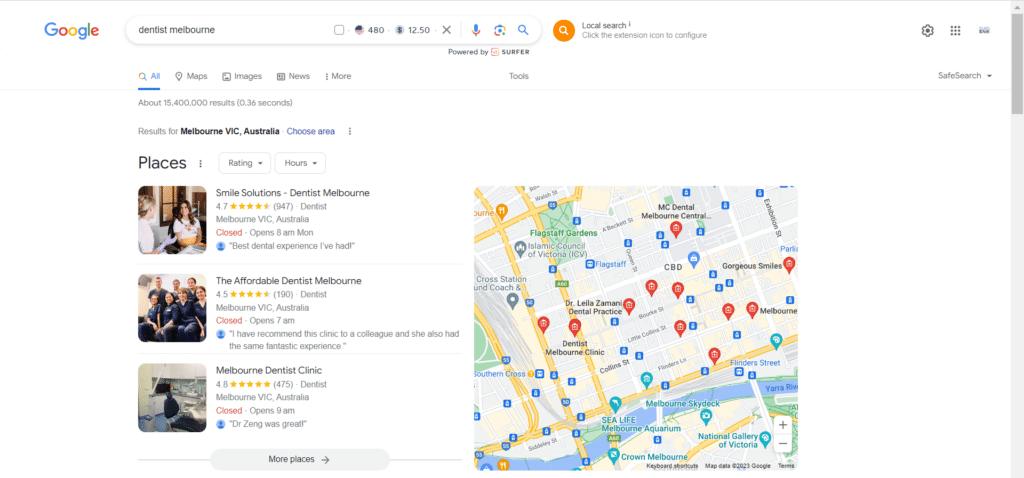This screenshot has height=478, width=1024.
Task: Select the All results tab
Action: pos(150,76)
